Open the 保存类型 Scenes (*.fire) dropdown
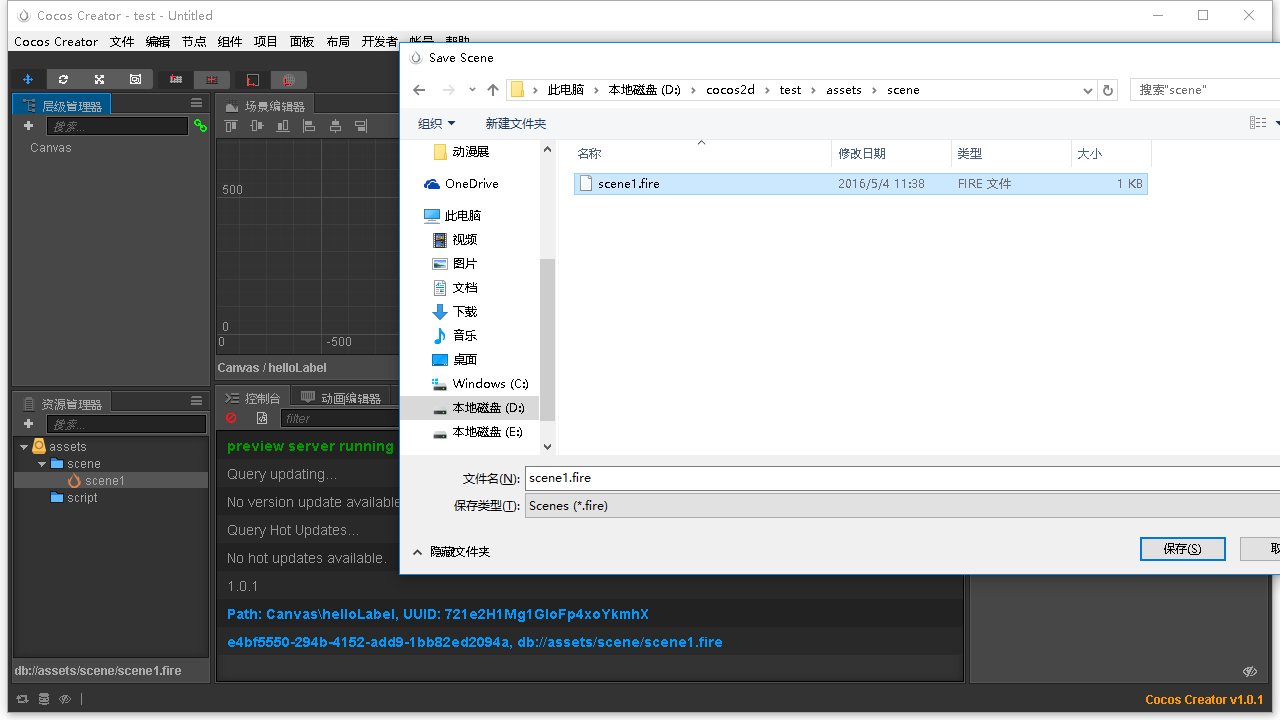 902,506
